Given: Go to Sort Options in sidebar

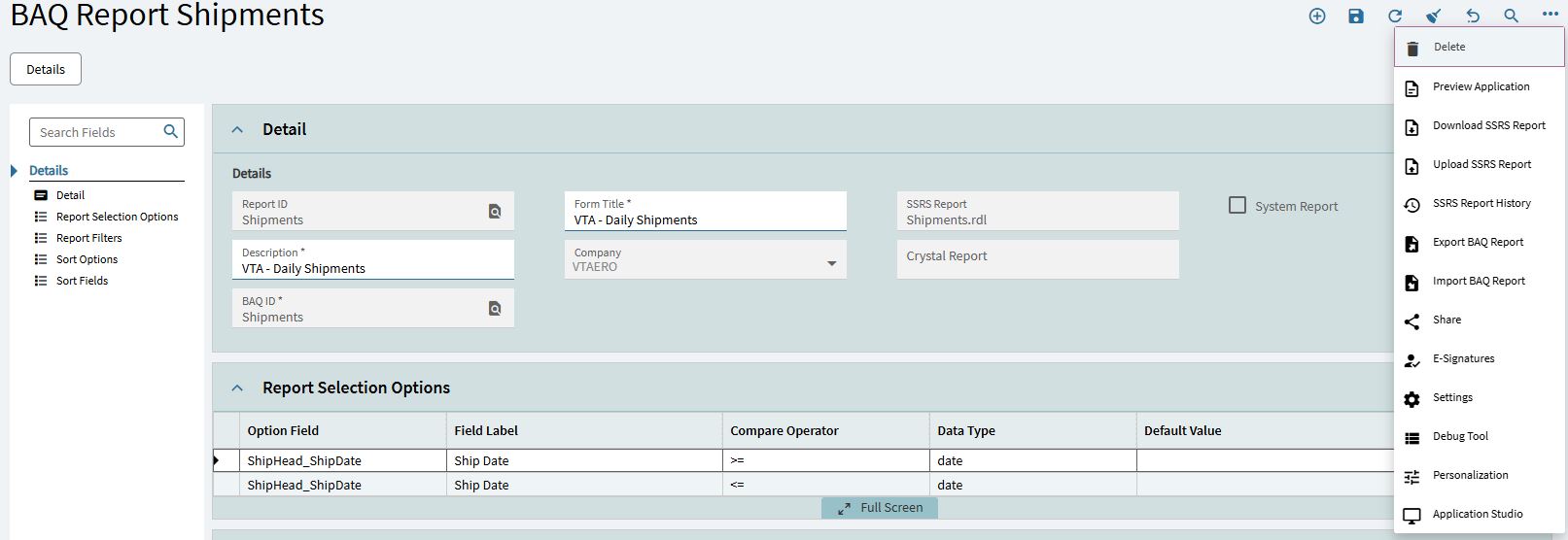Looking at the screenshot, I should click(87, 259).
